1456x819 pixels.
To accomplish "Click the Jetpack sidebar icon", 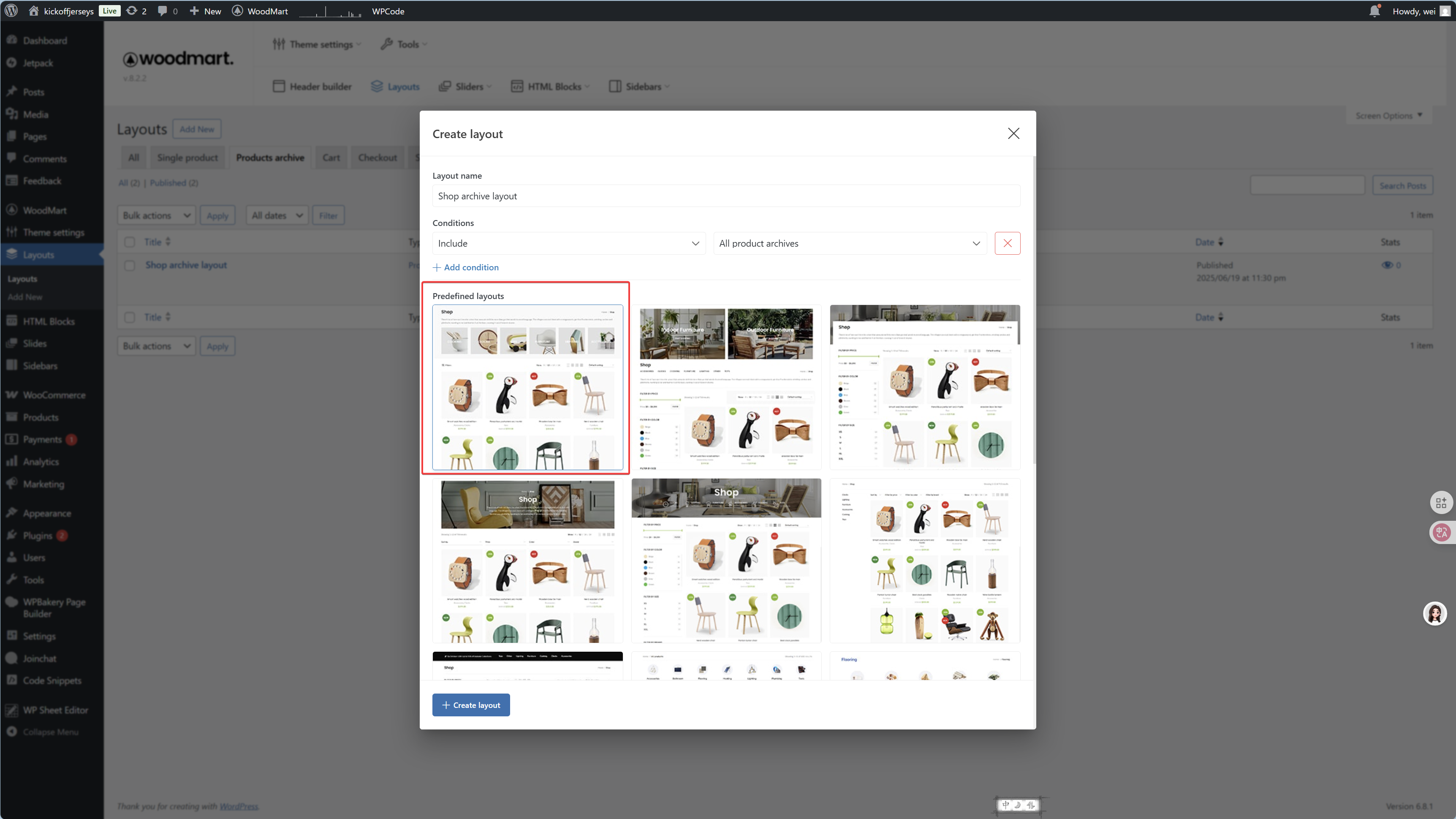I will coord(12,63).
